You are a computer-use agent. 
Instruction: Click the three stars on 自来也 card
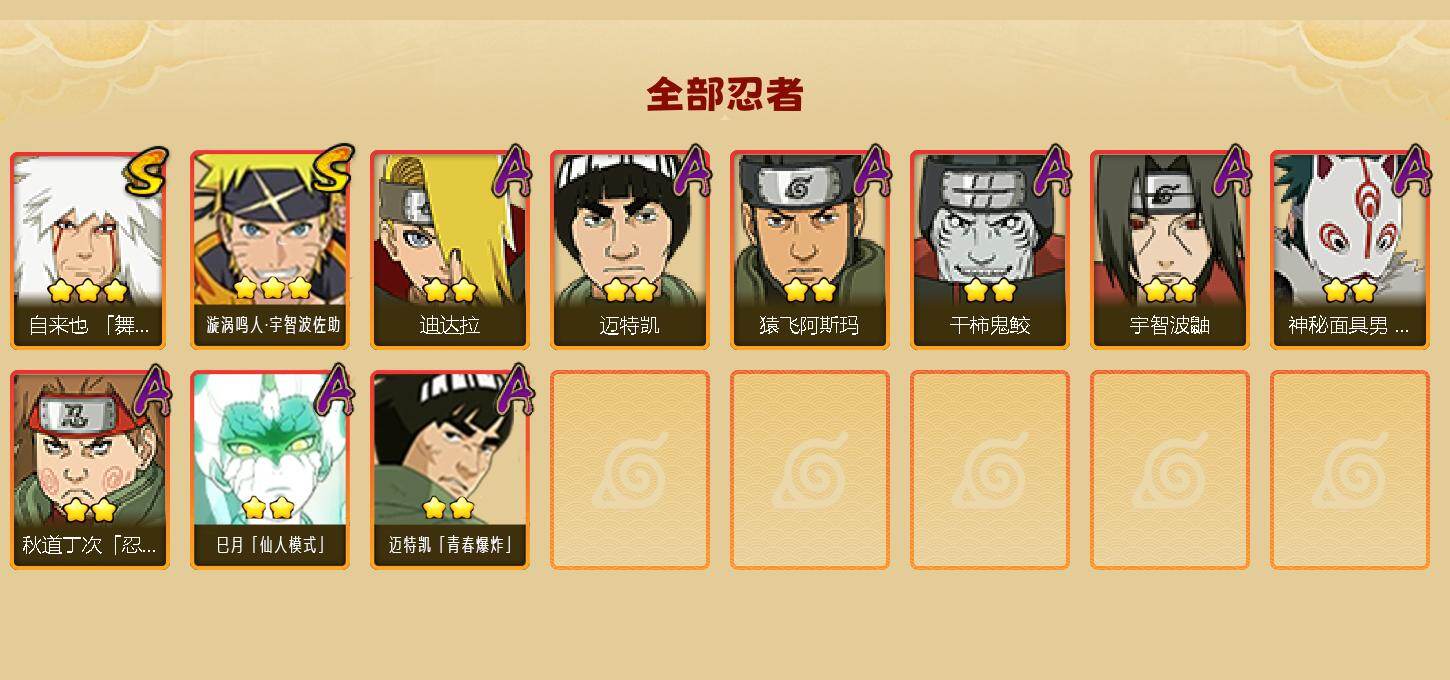pyautogui.click(x=88, y=290)
